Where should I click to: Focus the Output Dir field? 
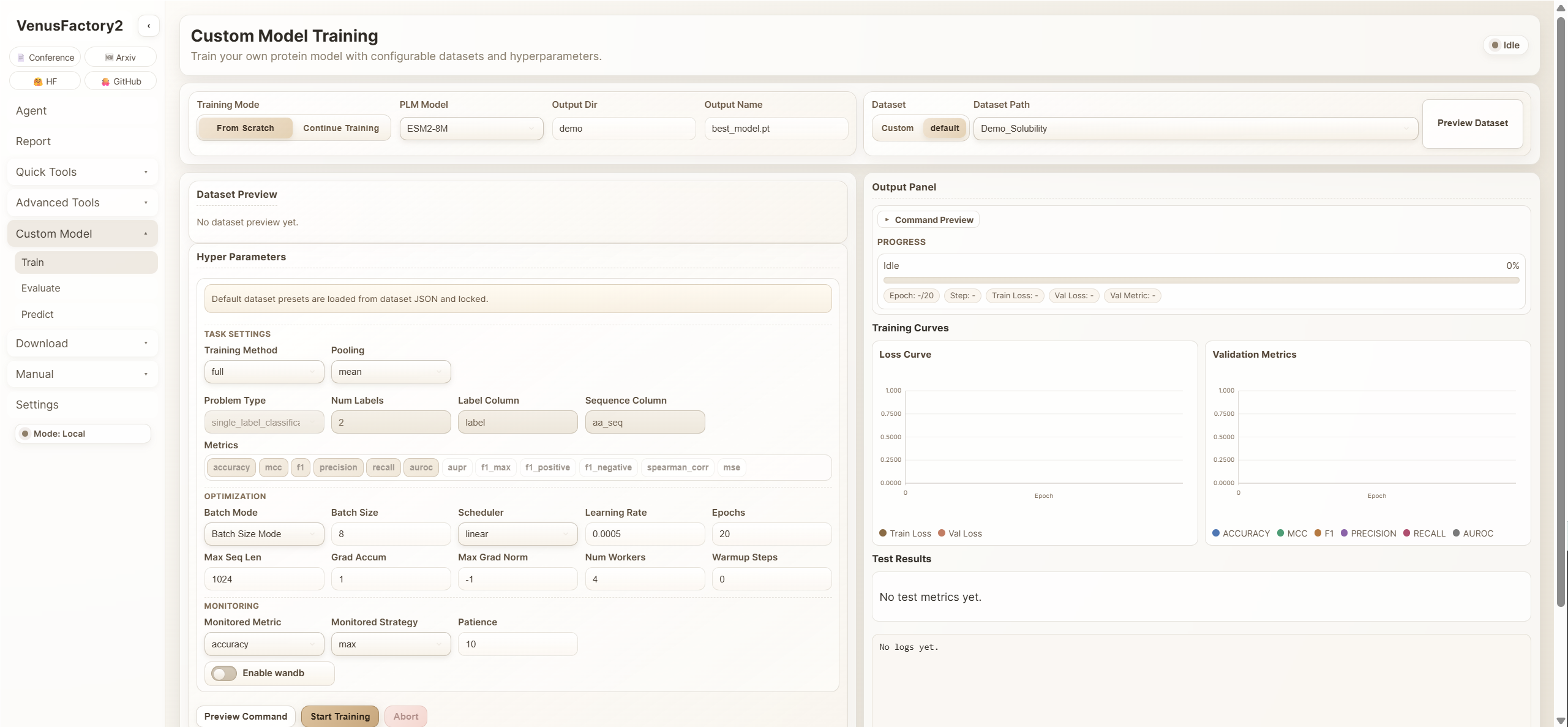click(623, 129)
